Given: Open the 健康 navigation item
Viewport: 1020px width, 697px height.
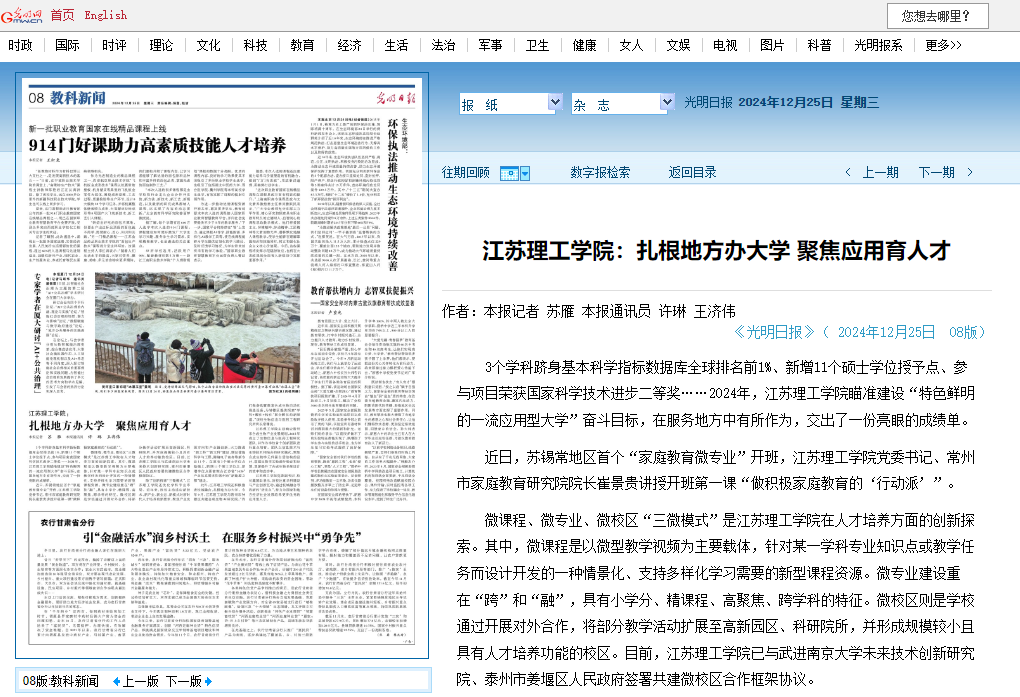Looking at the screenshot, I should tap(584, 45).
